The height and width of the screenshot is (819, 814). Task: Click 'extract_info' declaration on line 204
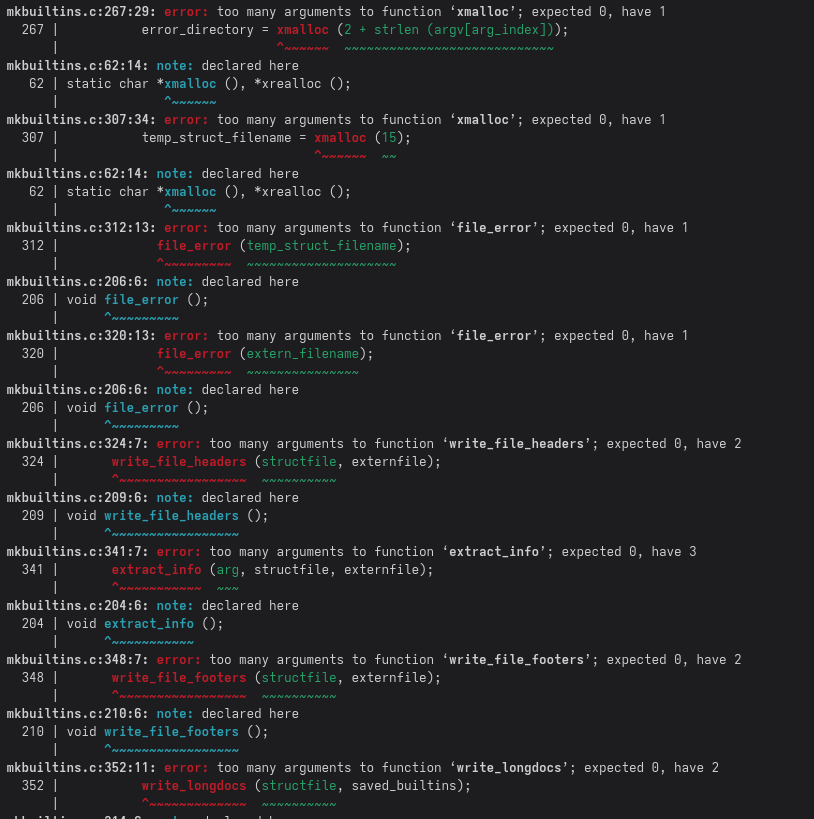tap(149, 624)
